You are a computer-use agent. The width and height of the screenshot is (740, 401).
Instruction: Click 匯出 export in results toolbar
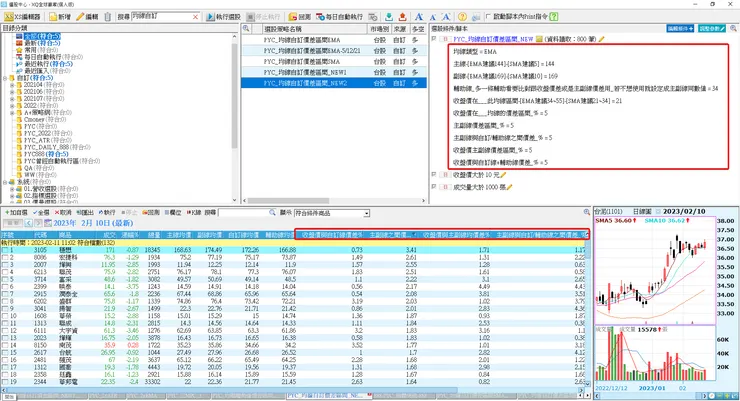click(x=85, y=213)
